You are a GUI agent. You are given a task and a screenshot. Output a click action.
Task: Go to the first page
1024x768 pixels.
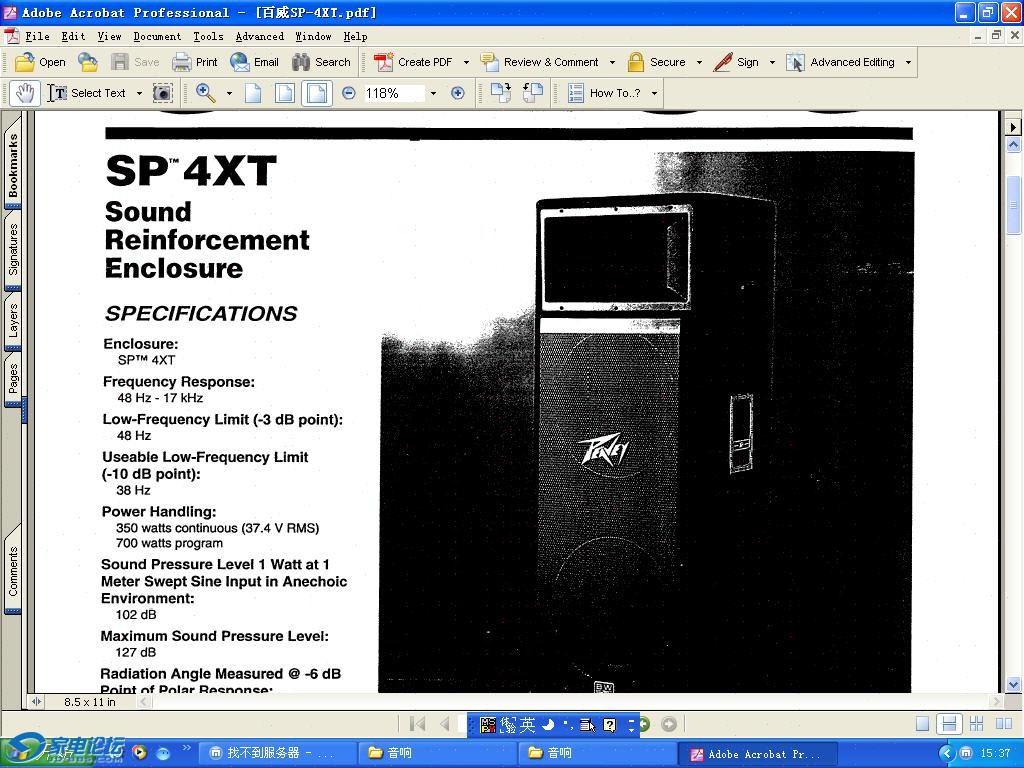418,724
